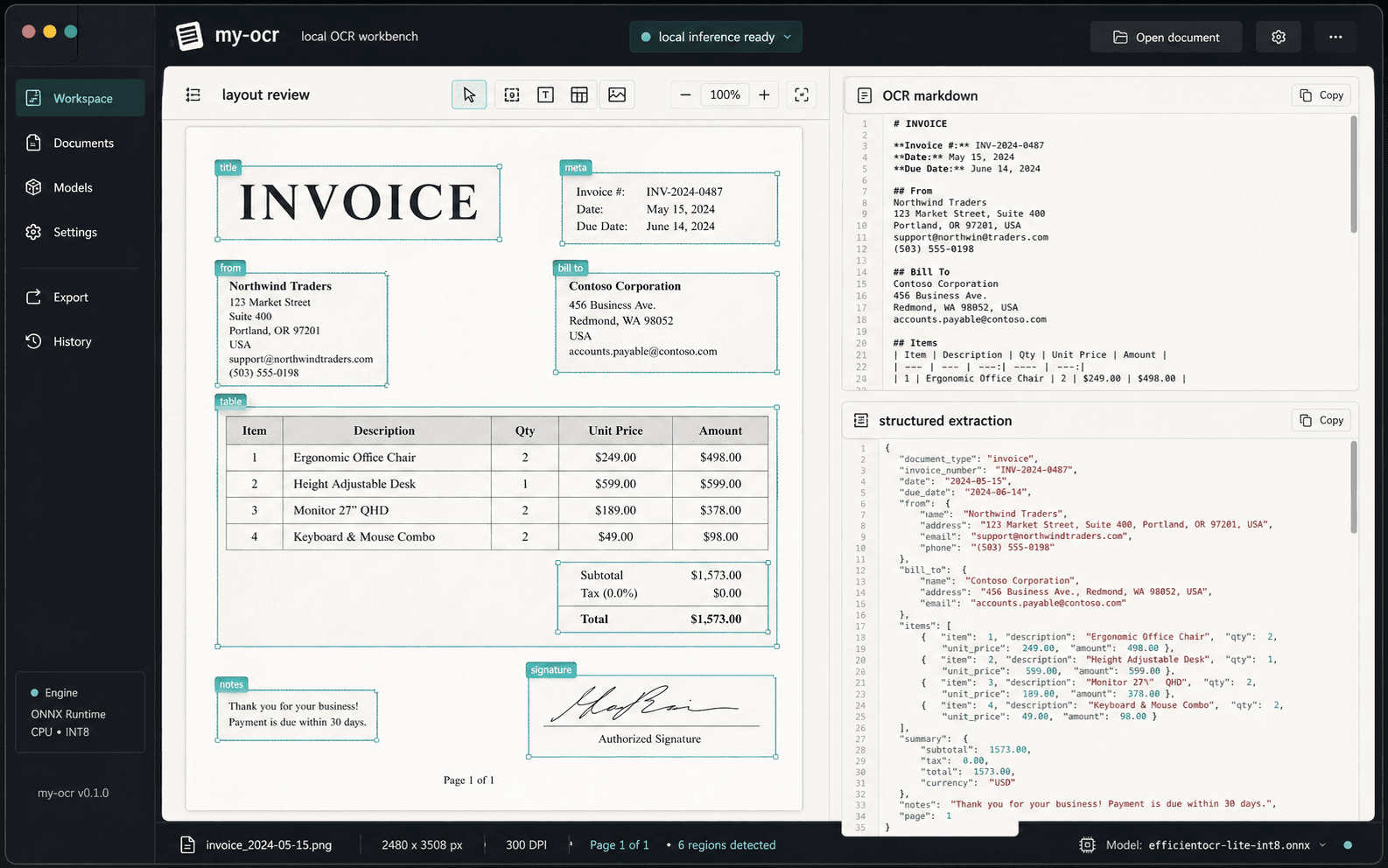The height and width of the screenshot is (868, 1388).
Task: Zoom out with the minus button
Action: (x=685, y=94)
